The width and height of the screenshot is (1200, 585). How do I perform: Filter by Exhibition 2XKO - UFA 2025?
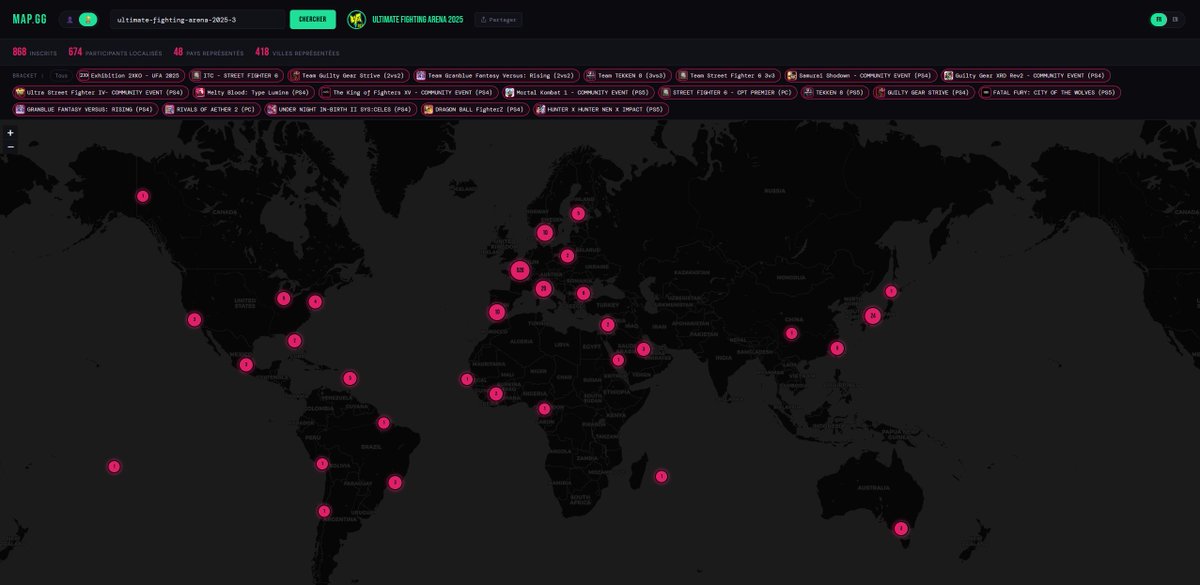click(x=130, y=75)
